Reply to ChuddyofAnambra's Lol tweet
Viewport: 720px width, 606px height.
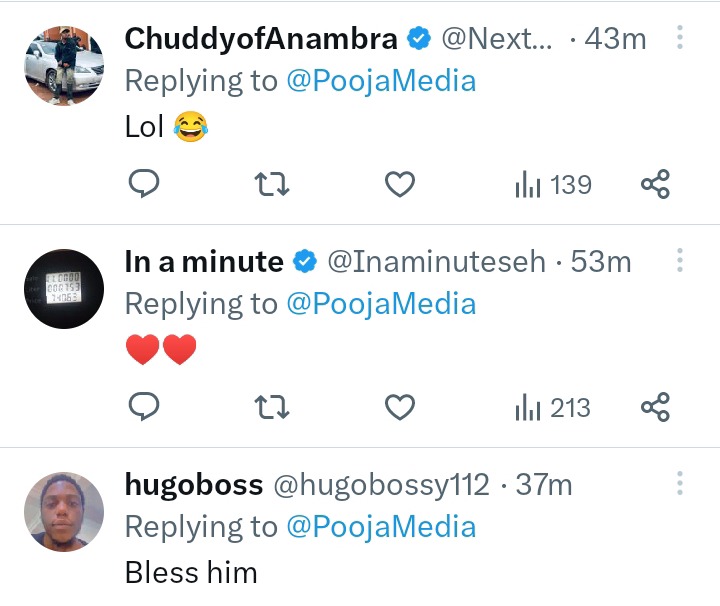[145, 185]
